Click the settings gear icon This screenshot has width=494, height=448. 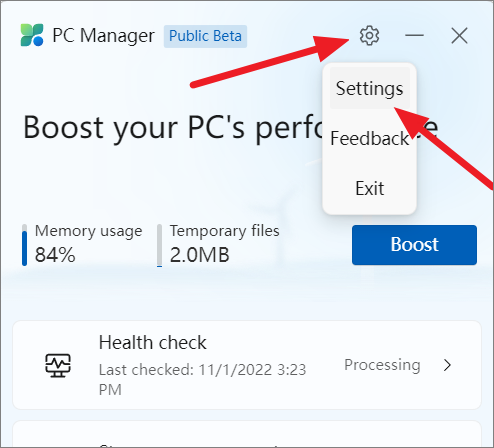point(369,35)
